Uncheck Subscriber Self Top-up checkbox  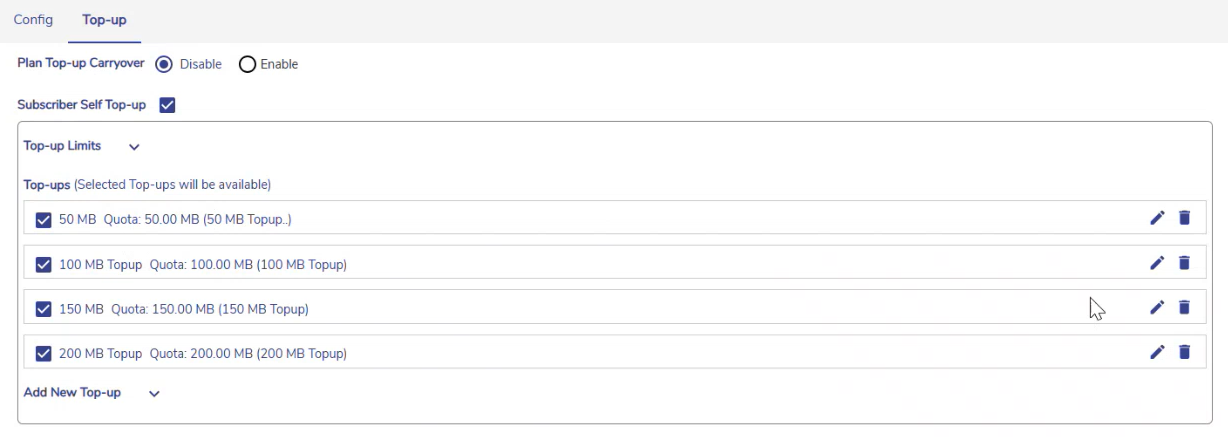(168, 104)
